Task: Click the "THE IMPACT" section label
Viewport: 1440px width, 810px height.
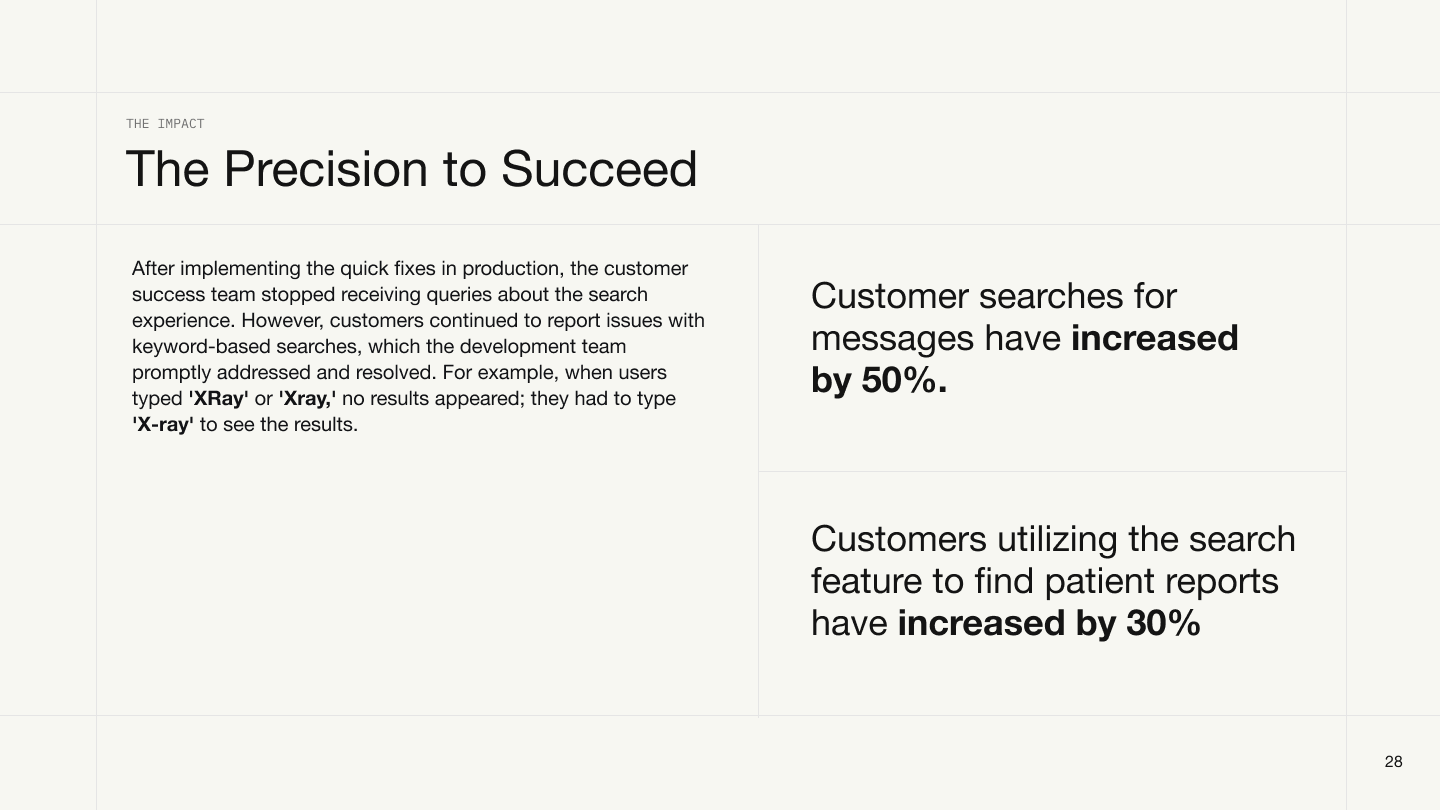Action: (x=165, y=124)
